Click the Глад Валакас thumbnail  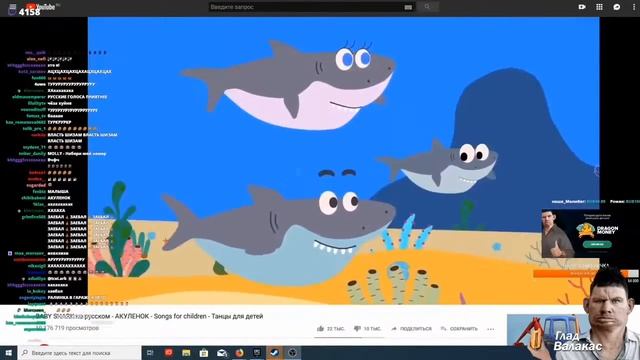[548, 330]
